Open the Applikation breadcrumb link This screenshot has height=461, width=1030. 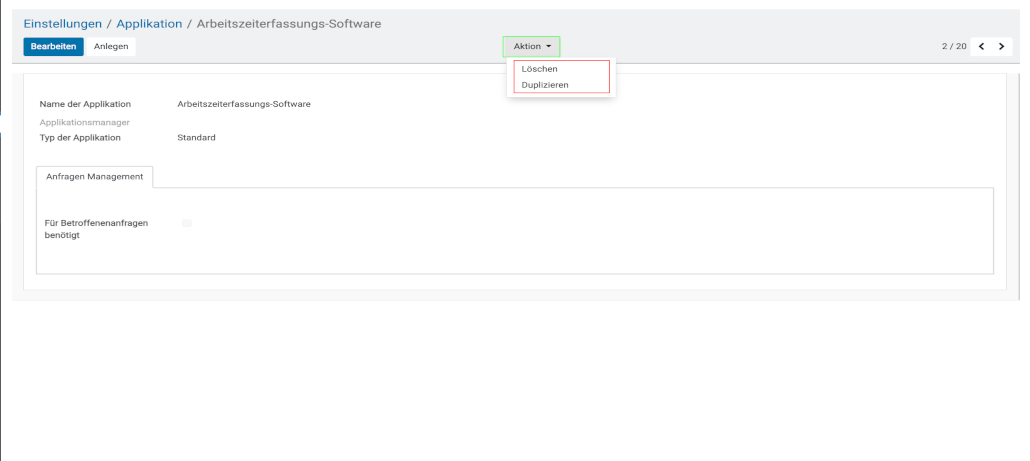pos(149,22)
